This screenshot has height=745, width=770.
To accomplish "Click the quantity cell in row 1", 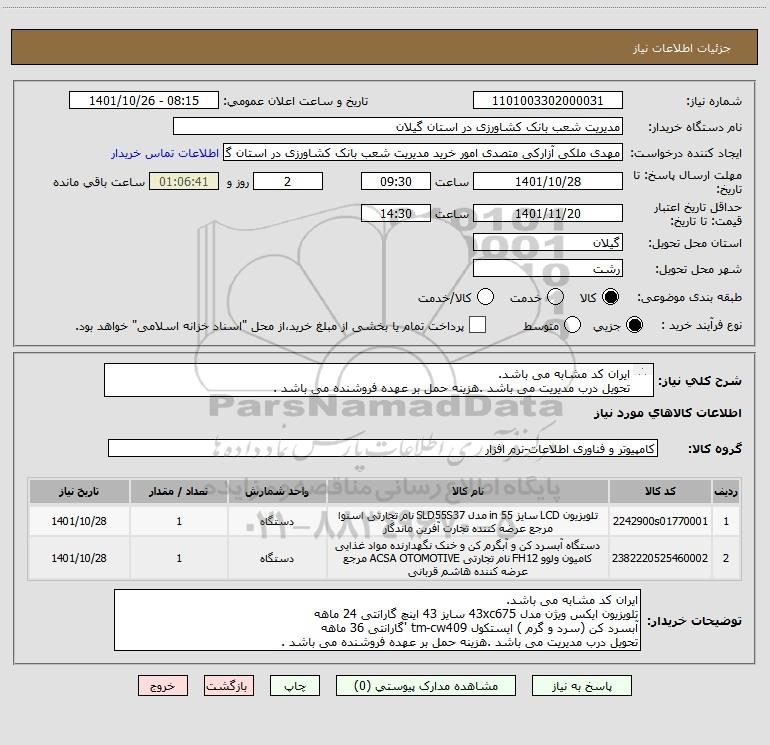I will (179, 521).
